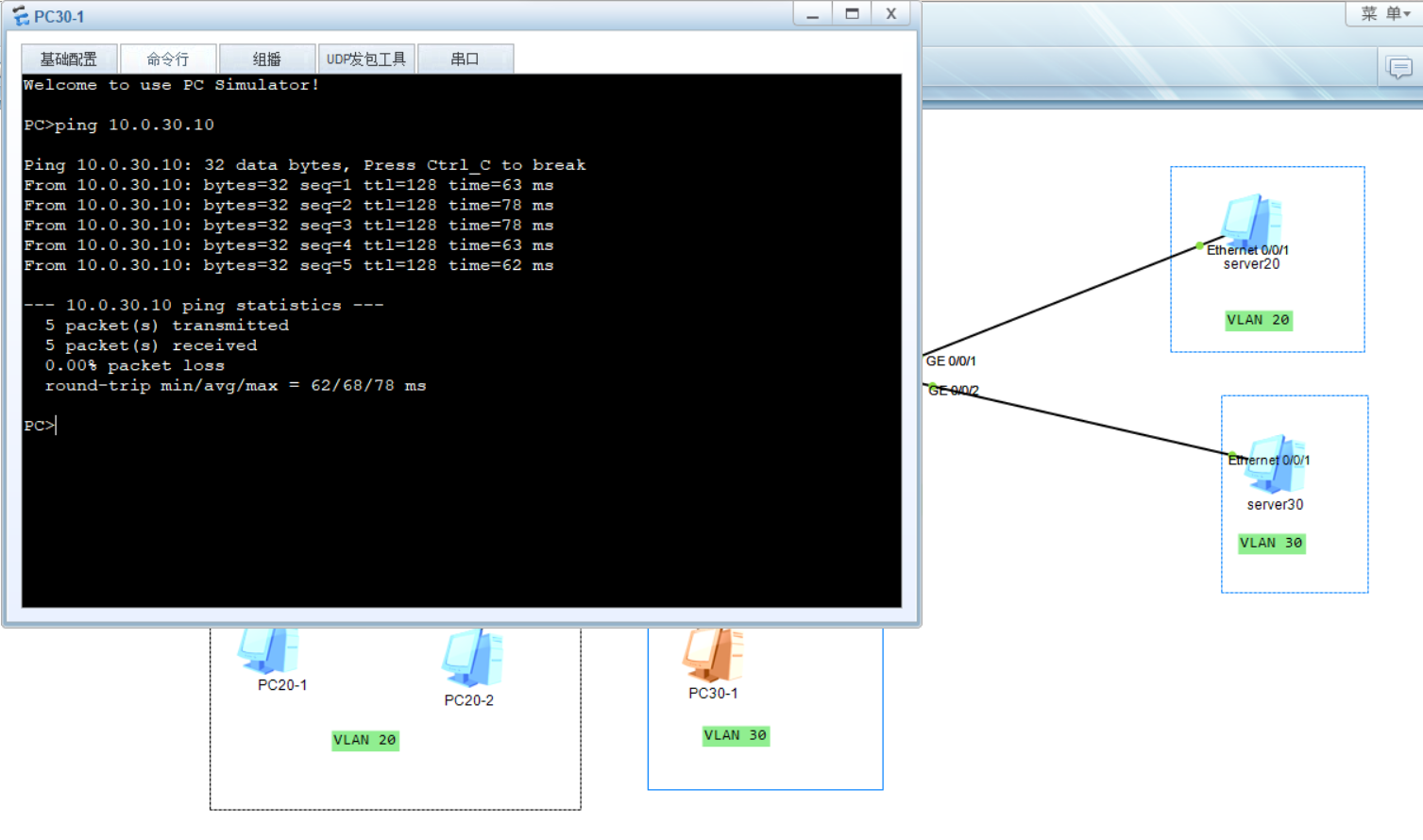Click the VLAN 20 label under server20
Image resolution: width=1423 pixels, height=840 pixels.
point(1257,320)
